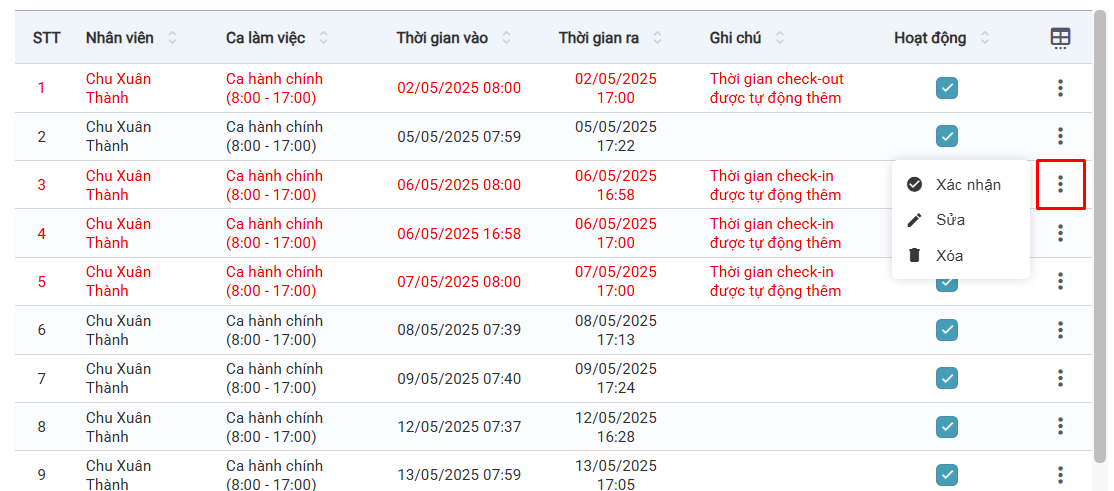Open three-dot menu for row 8
Image resolution: width=1114 pixels, height=491 pixels.
(x=1060, y=426)
